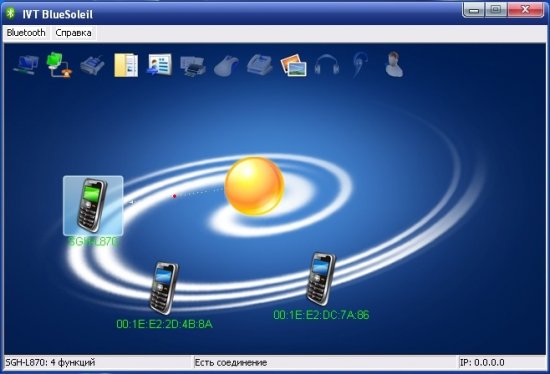The height and width of the screenshot is (374, 550).
Task: Click the 00:1E:E2:DC:7A:86 address label
Action: [321, 315]
